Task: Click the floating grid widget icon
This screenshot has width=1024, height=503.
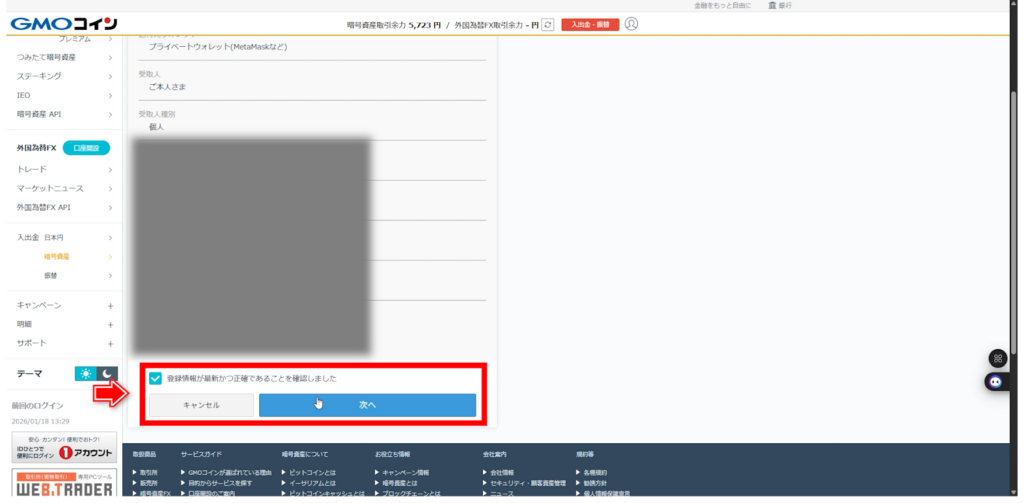Action: 996,358
